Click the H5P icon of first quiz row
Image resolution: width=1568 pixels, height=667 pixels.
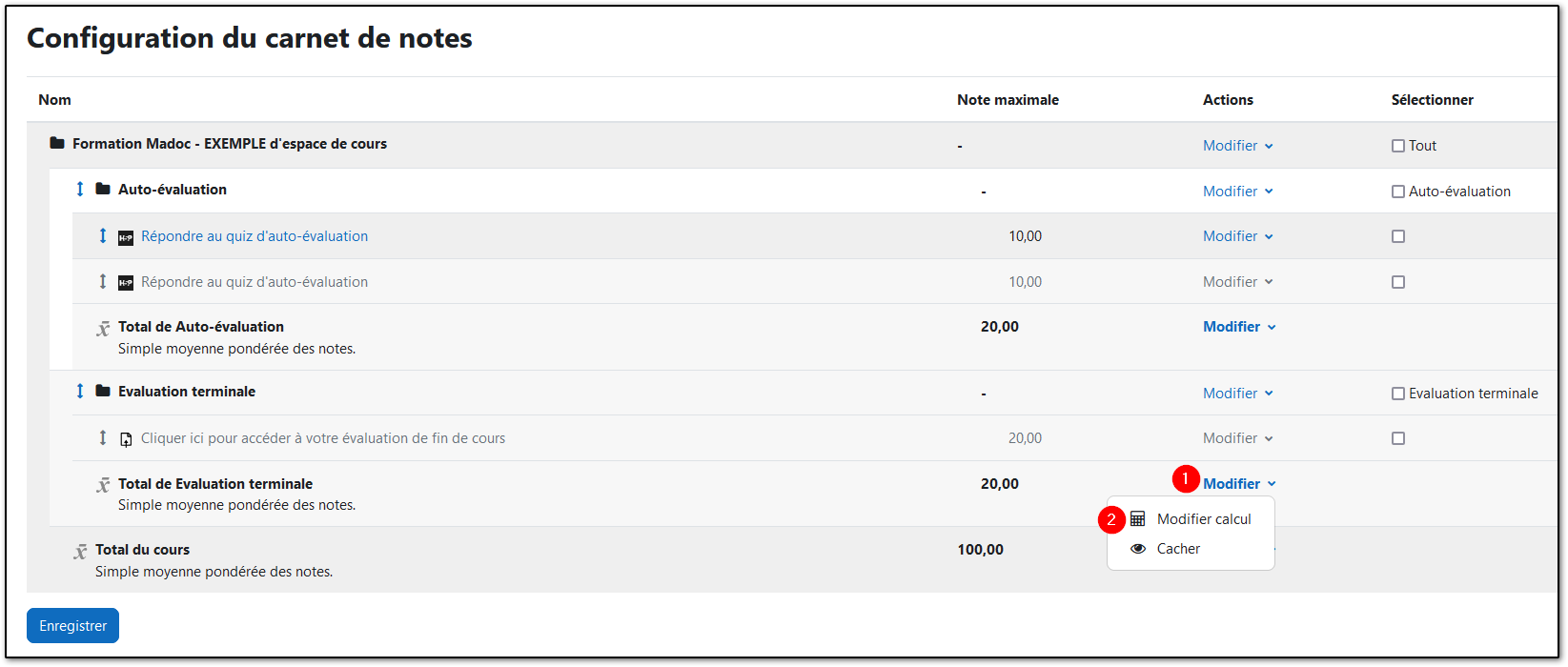coord(126,237)
